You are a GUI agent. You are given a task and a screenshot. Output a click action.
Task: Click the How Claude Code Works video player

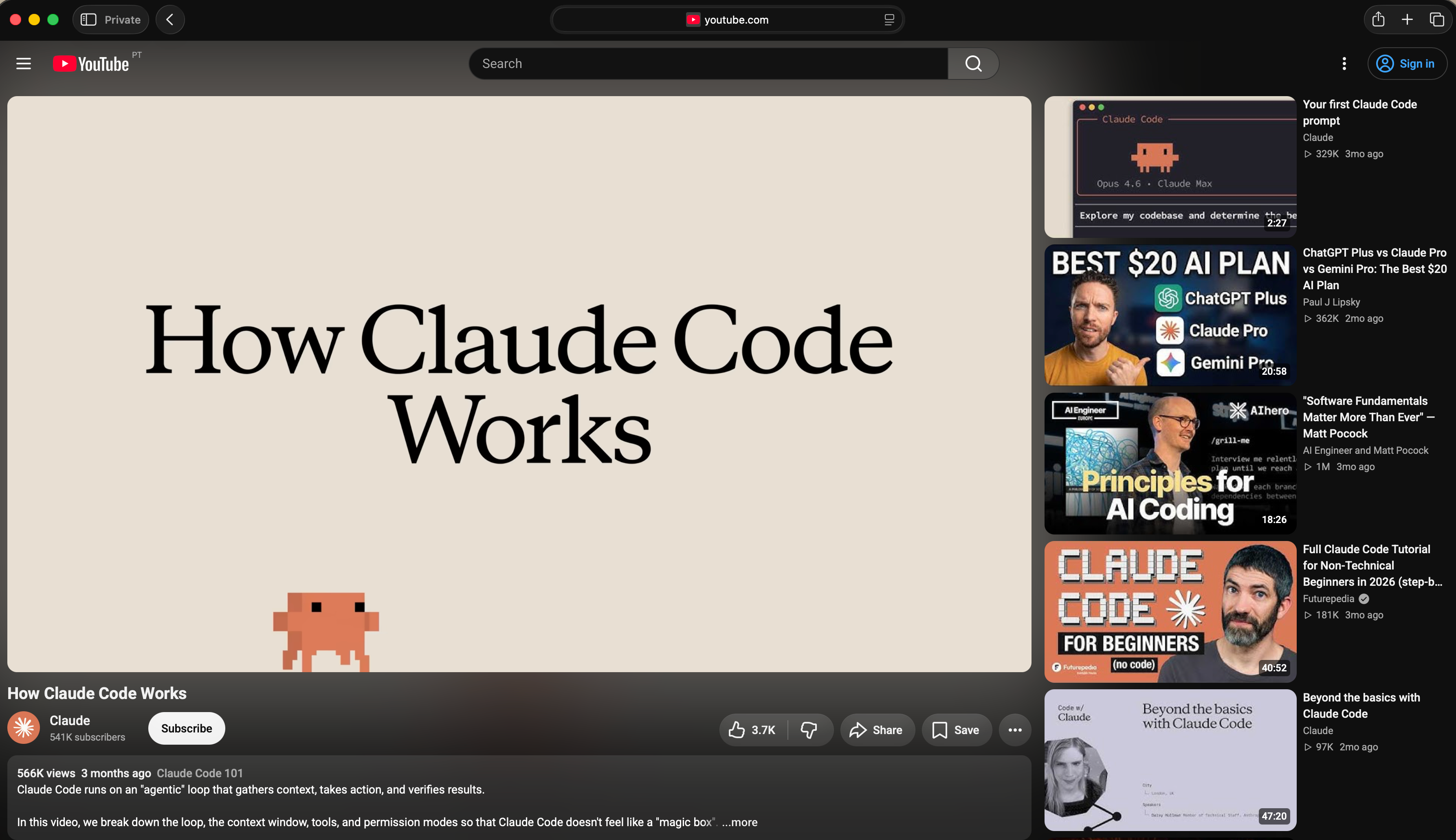tap(519, 384)
